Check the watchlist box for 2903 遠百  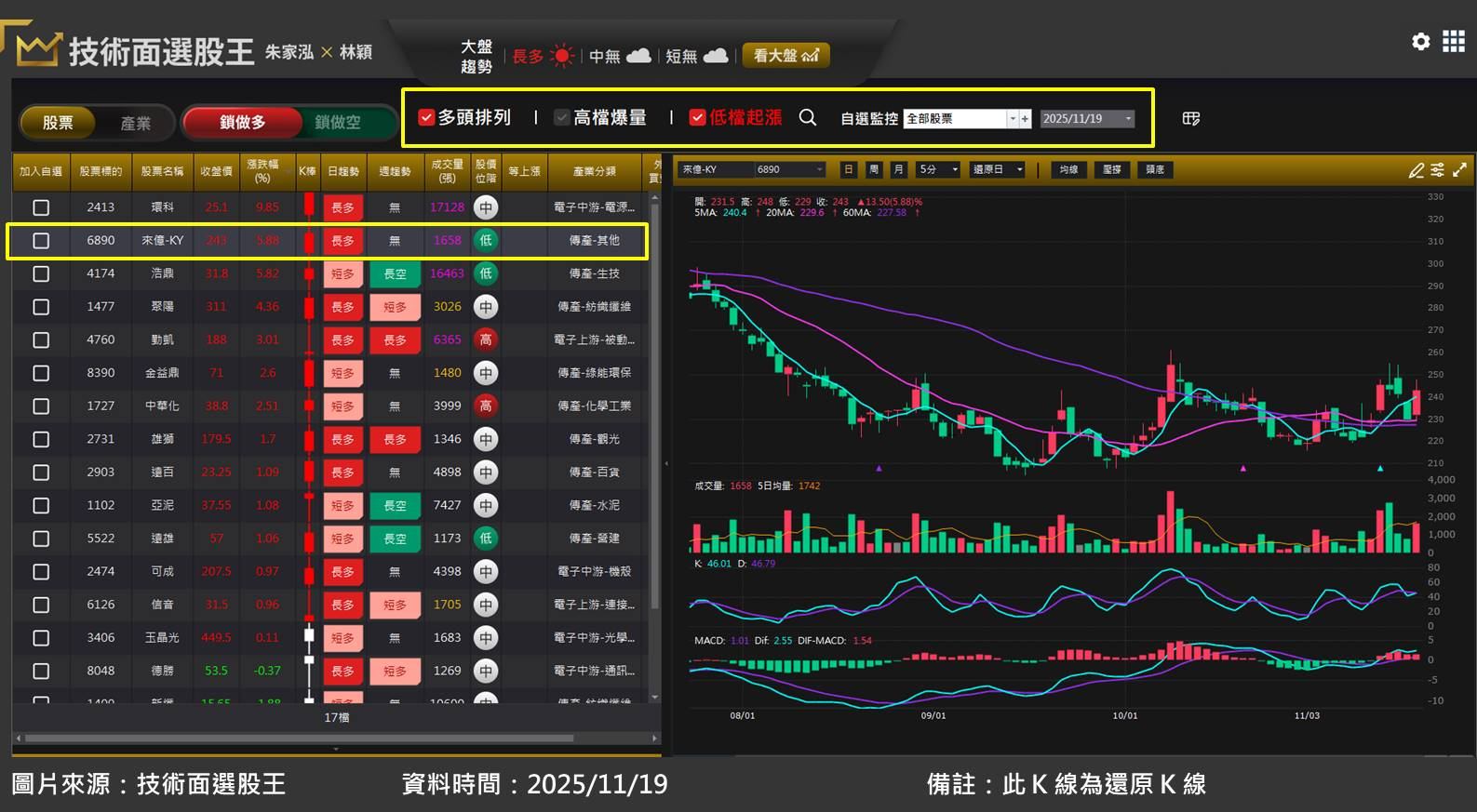click(x=41, y=473)
